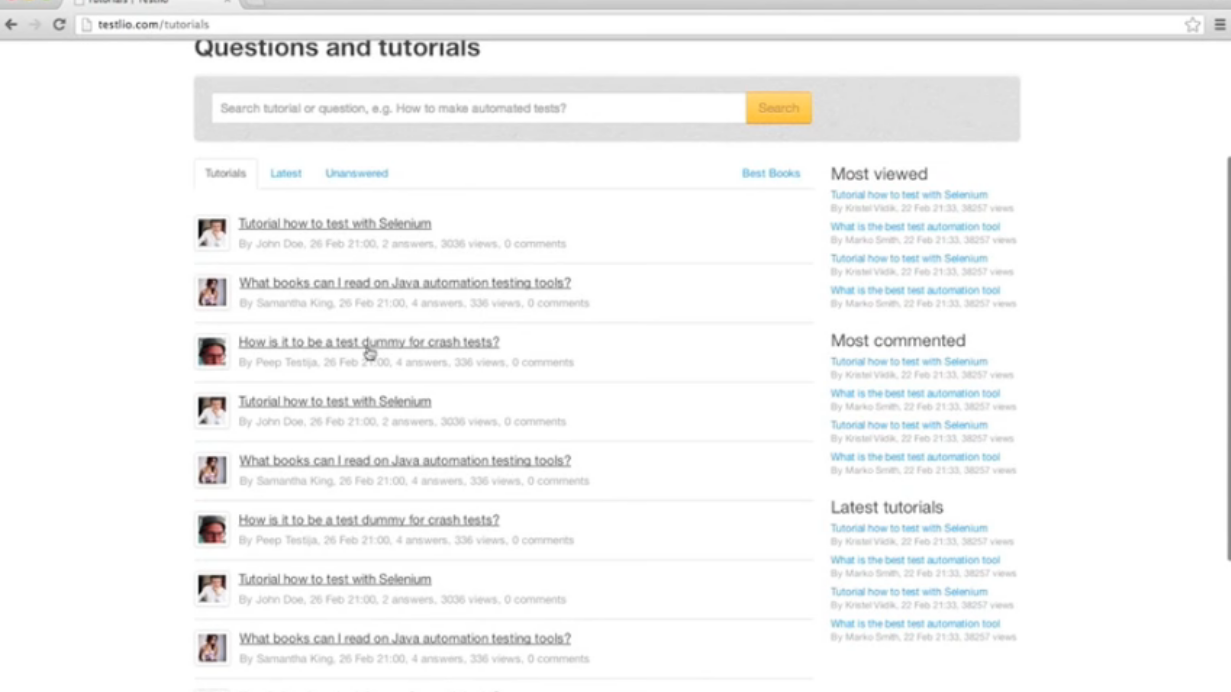Open first 'How is it to be a test dummy' question
1231x692 pixels.
pyautogui.click(x=369, y=342)
